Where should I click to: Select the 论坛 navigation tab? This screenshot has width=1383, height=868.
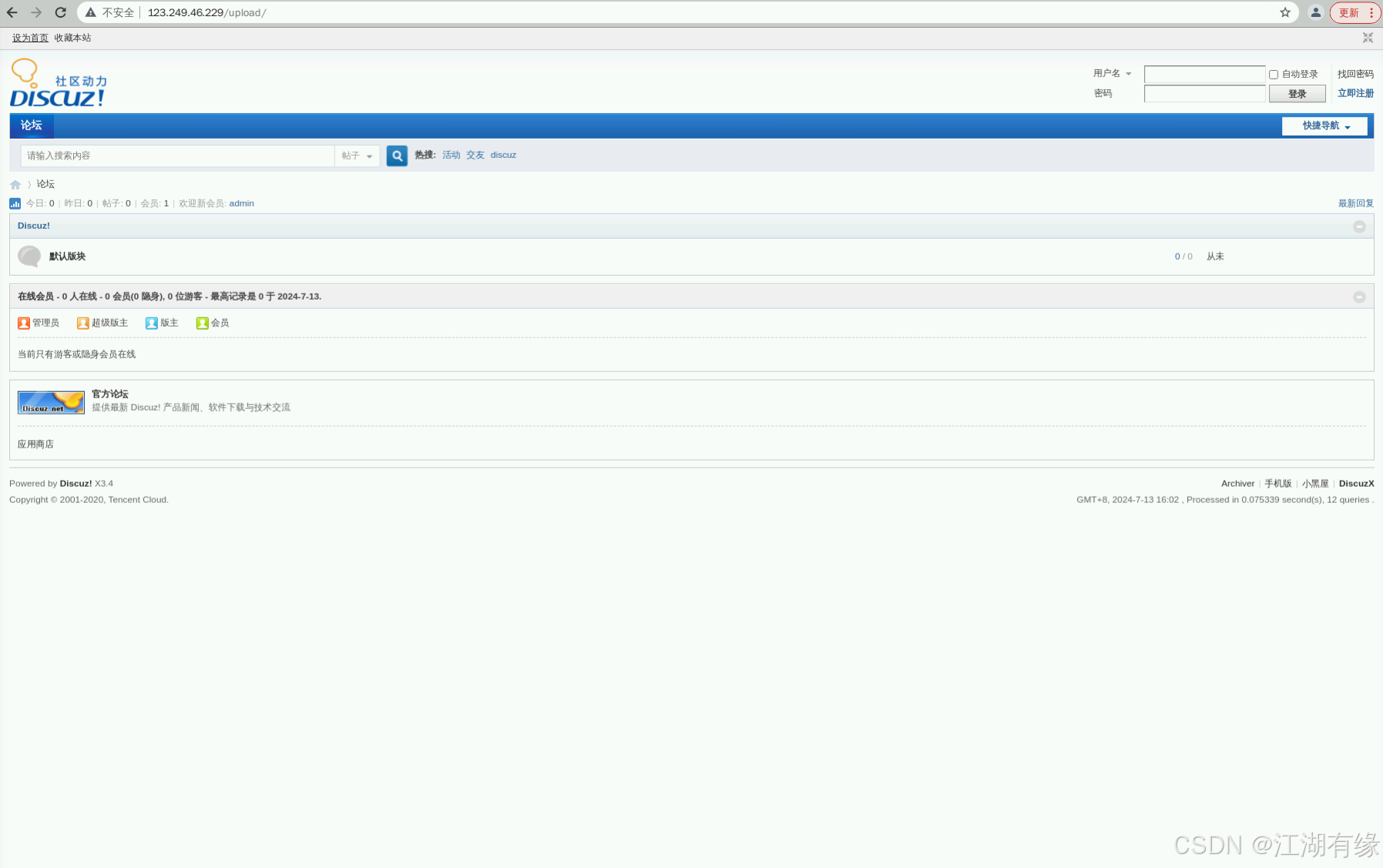pyautogui.click(x=32, y=126)
